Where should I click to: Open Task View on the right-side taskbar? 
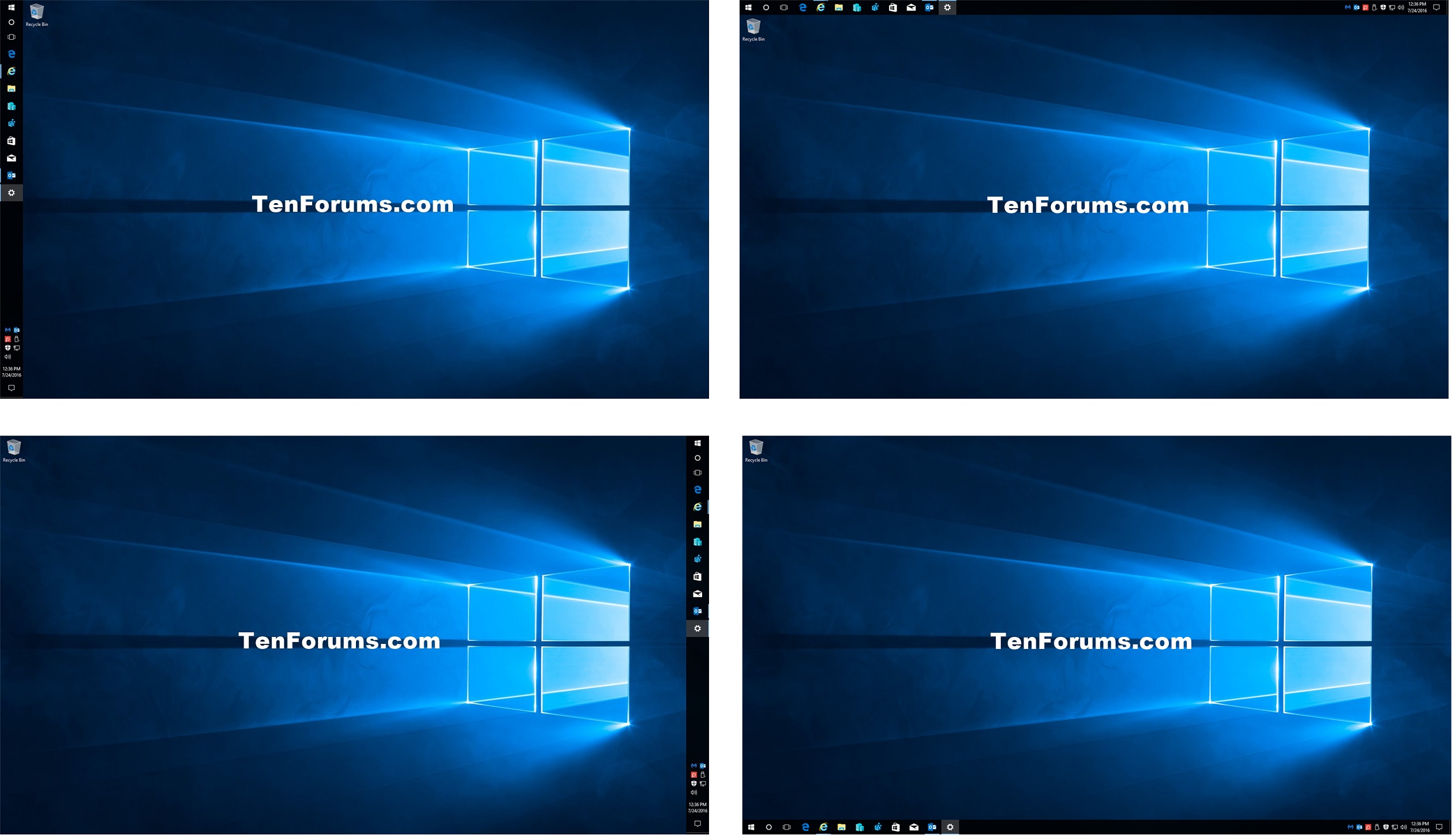(x=697, y=472)
